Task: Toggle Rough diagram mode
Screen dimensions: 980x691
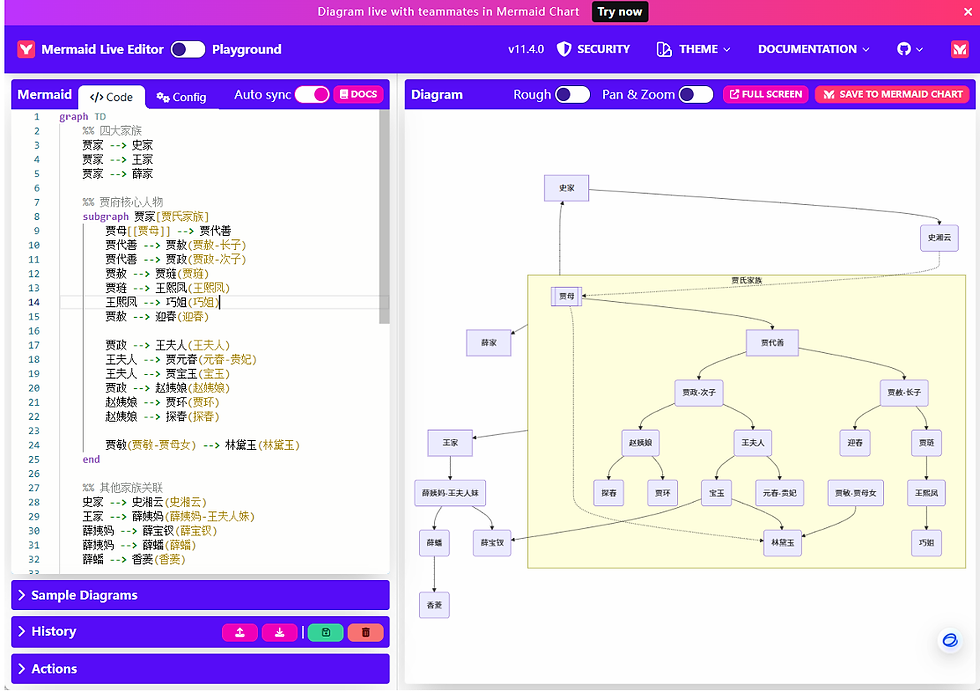Action: 572,94
